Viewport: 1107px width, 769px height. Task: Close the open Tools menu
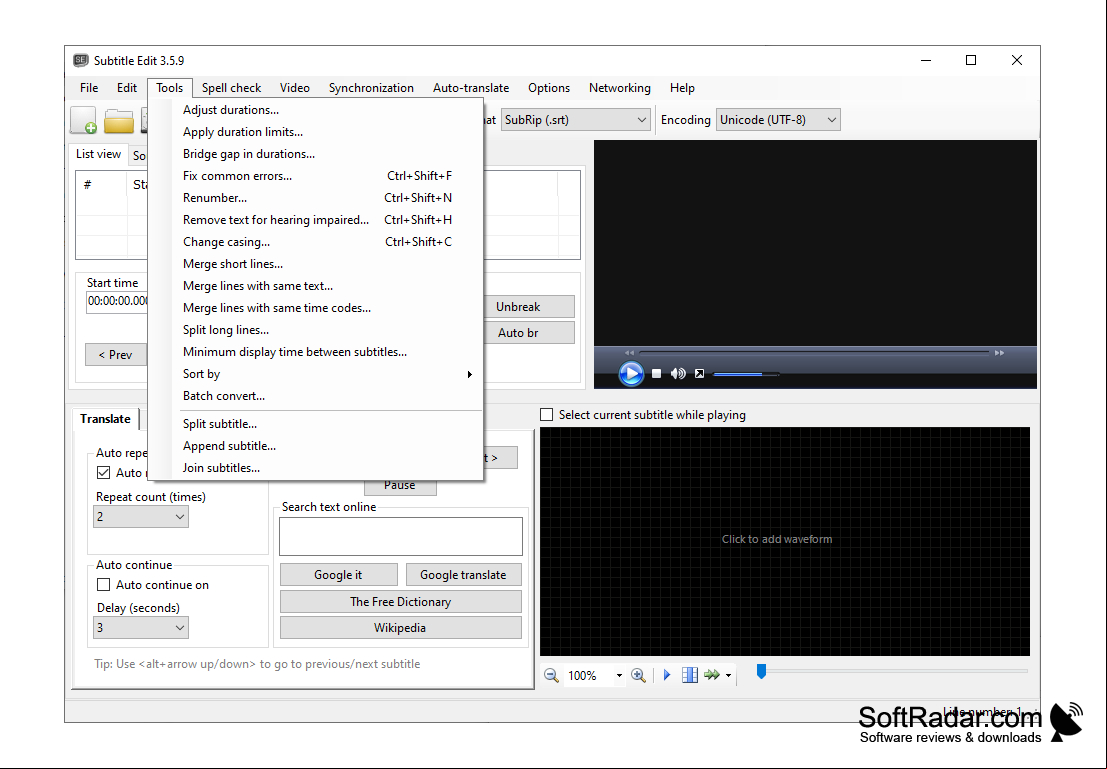(169, 88)
